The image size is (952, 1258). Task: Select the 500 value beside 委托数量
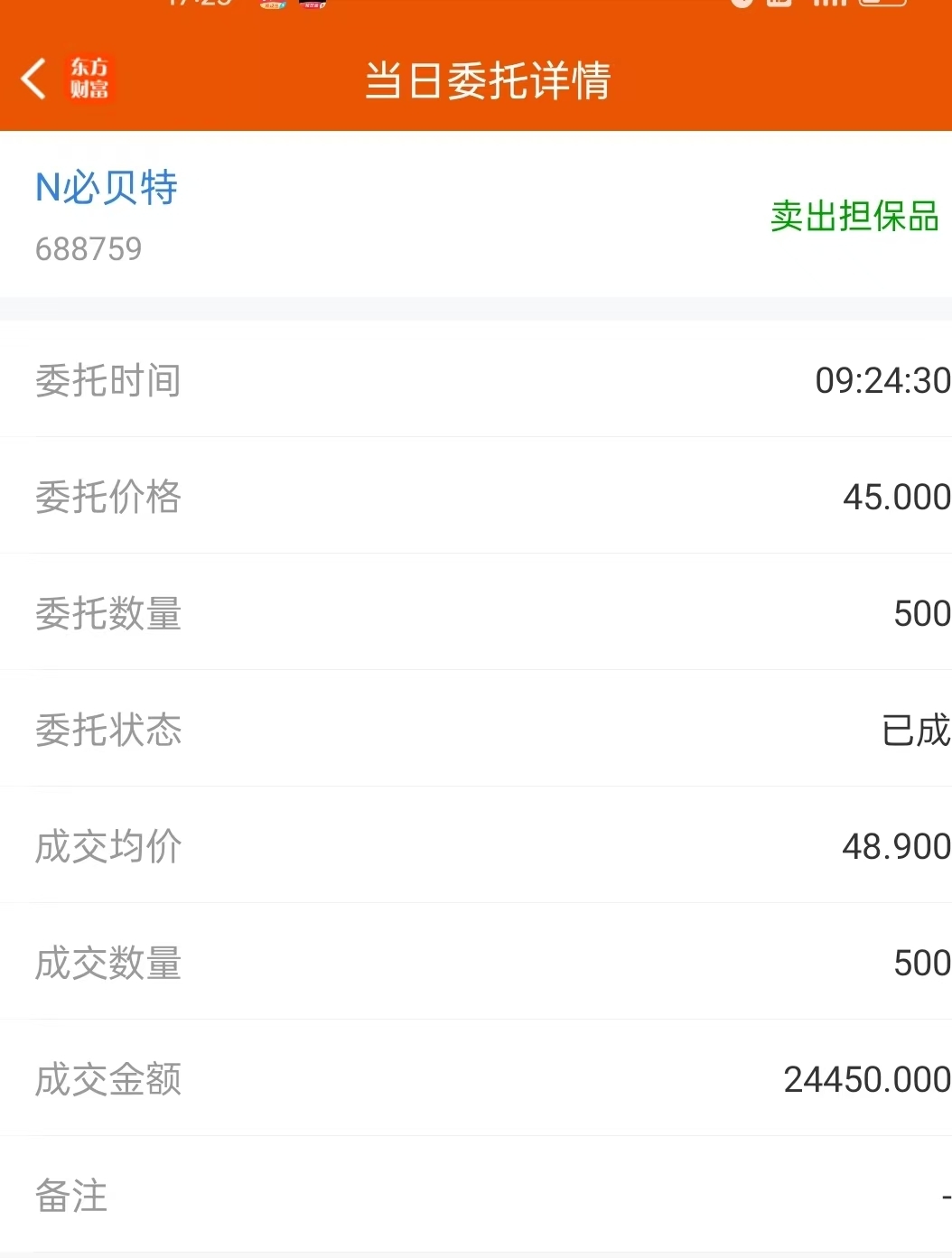(x=921, y=613)
